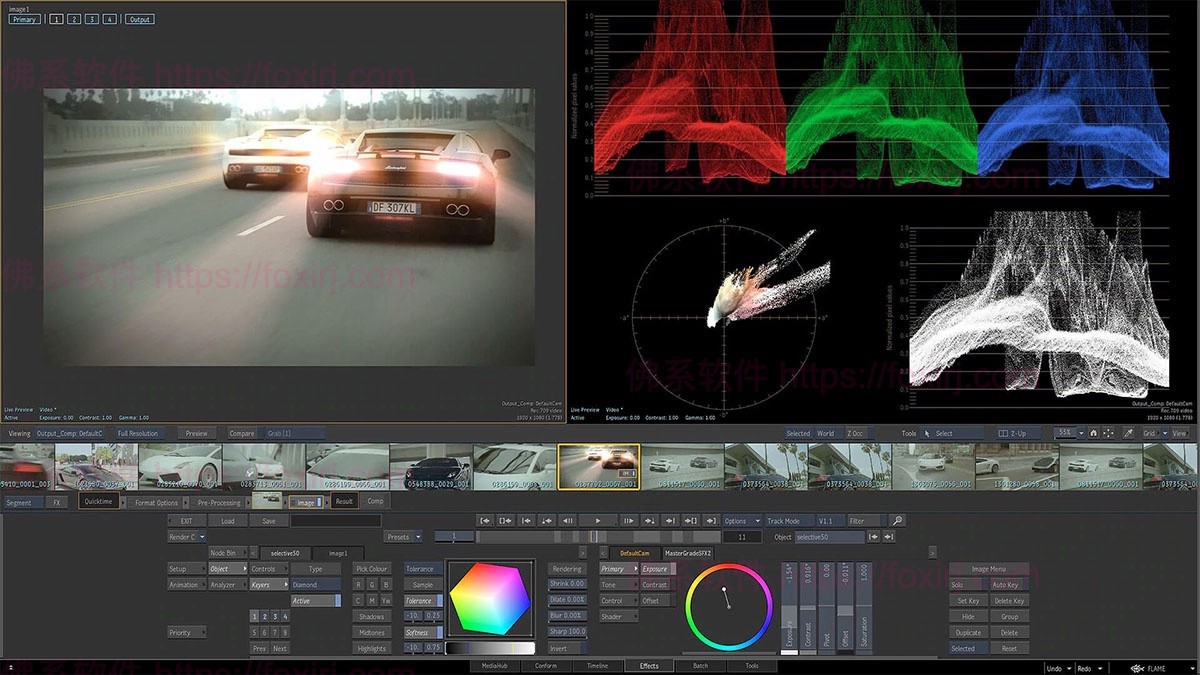The width and height of the screenshot is (1200, 675).
Task: Click the Set Key button
Action: [966, 601]
